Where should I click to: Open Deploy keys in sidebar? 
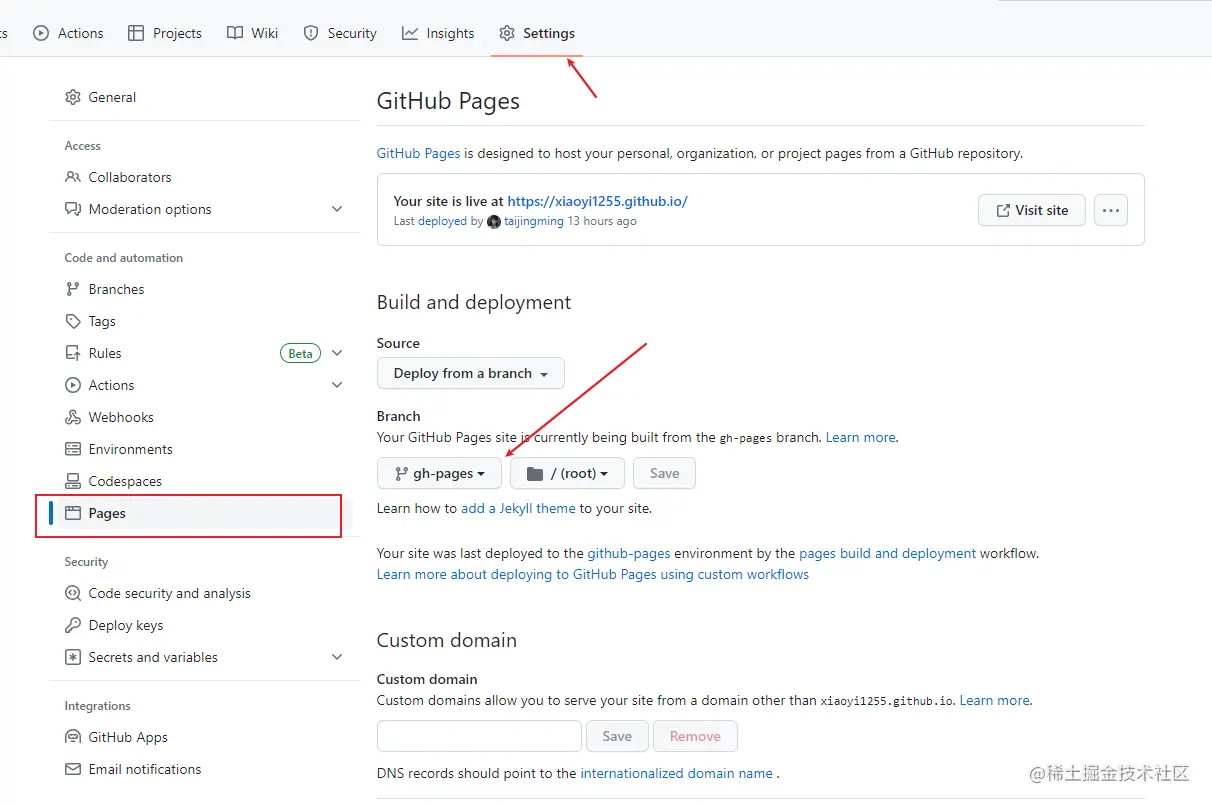tap(204, 625)
